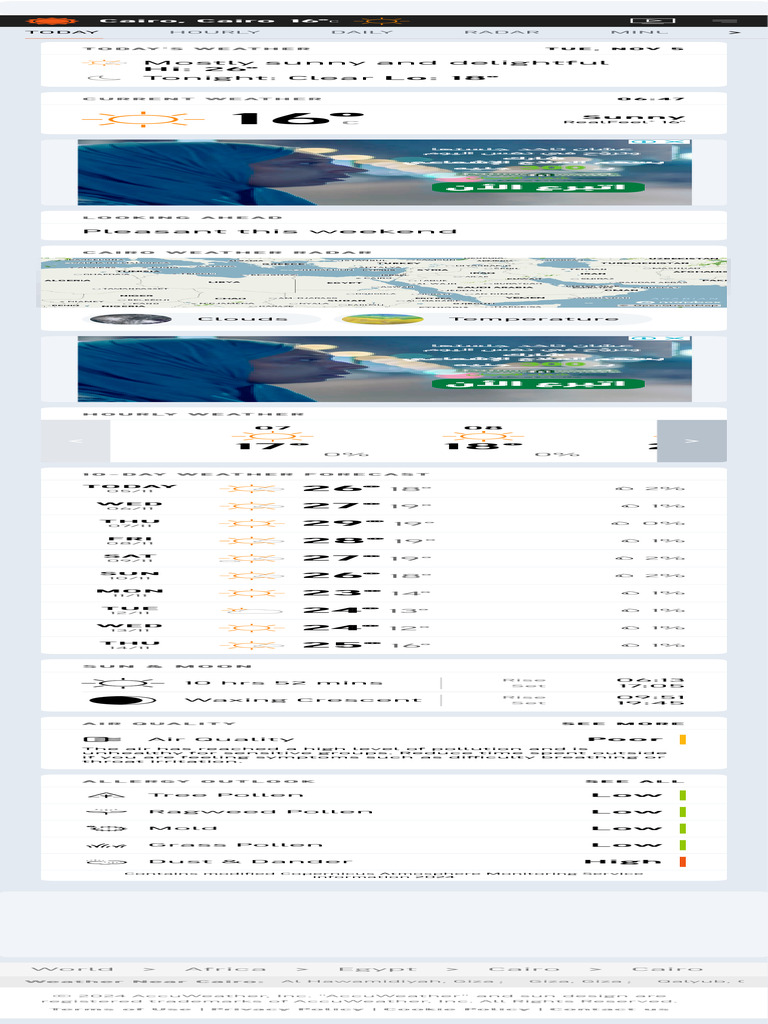The height and width of the screenshot is (1024, 768).
Task: Open Africa breadcrumb link
Action: click(x=225, y=968)
